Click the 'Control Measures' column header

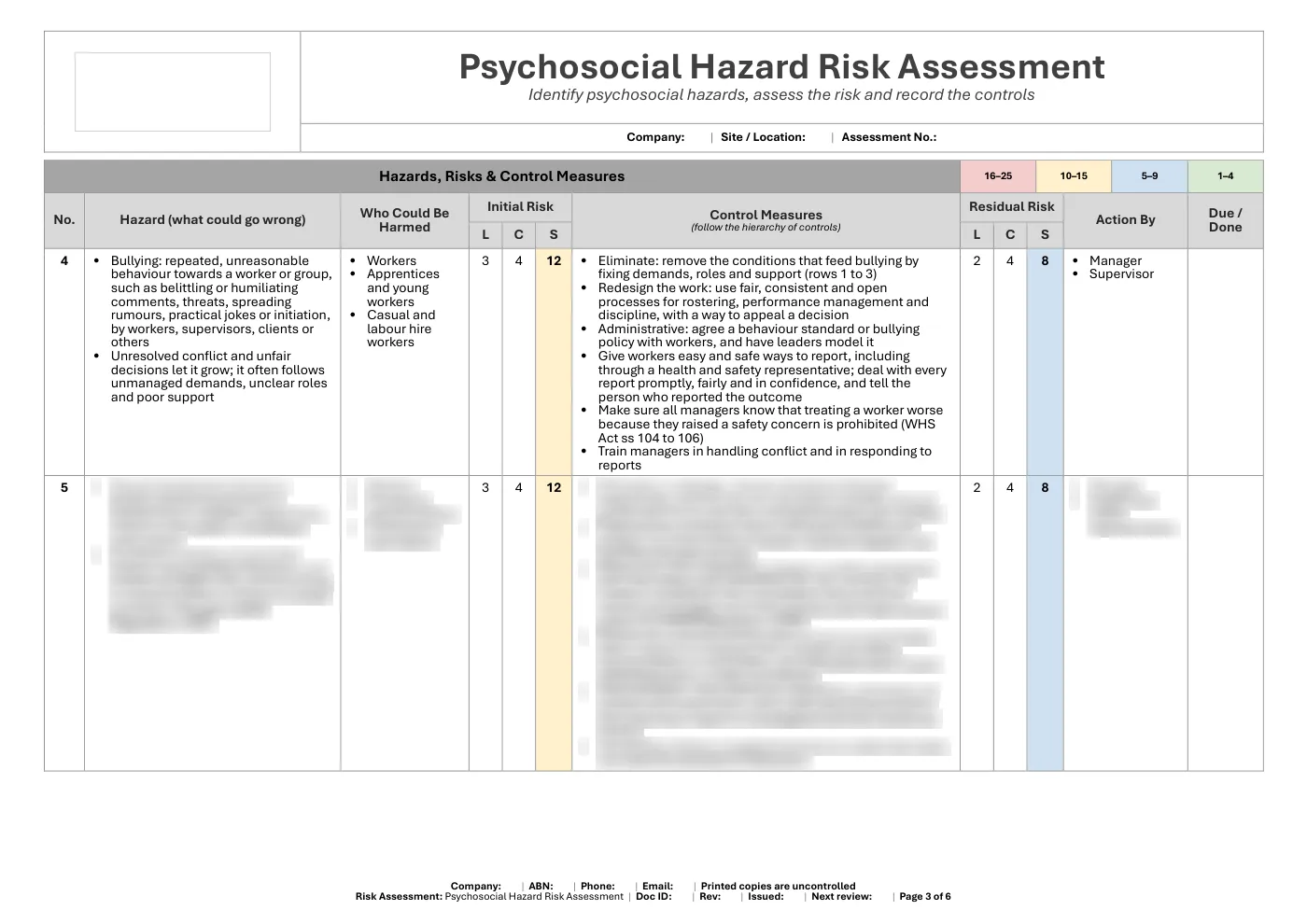(766, 220)
